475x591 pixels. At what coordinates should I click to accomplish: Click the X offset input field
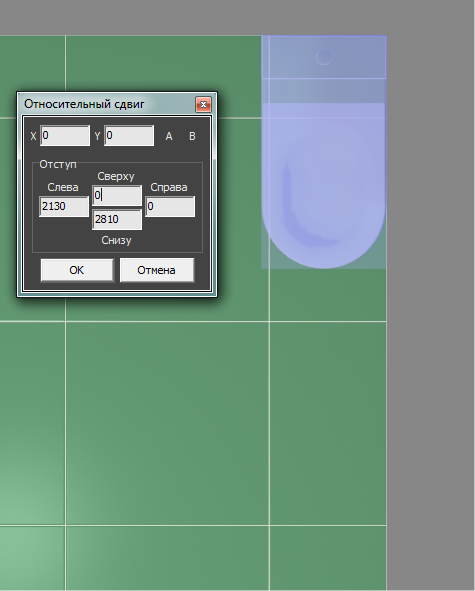(65, 135)
